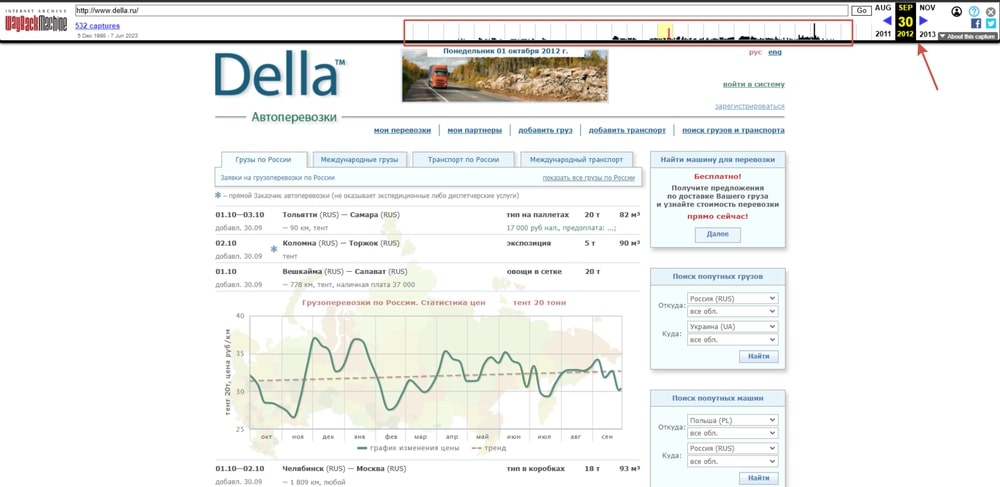1000x487 pixels.
Task: Click Найти машину для перевозки panel header
Action: pos(717,159)
